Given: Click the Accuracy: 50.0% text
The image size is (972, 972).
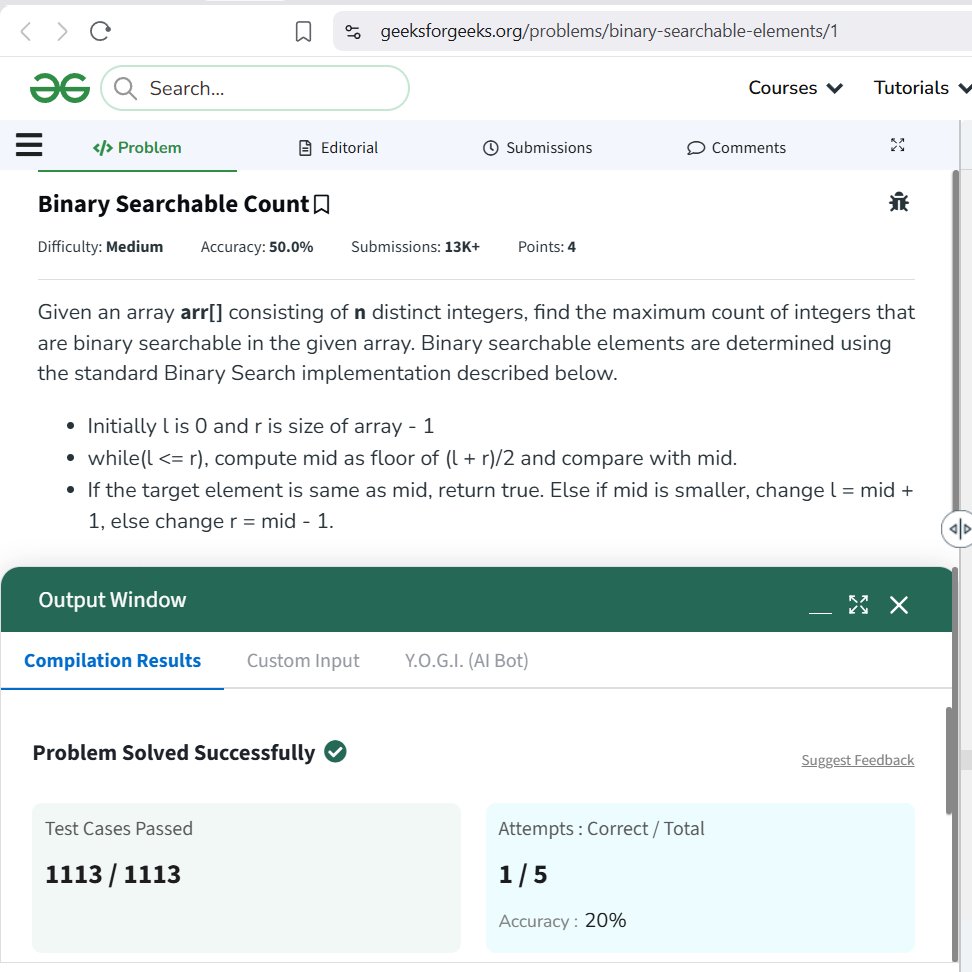Looking at the screenshot, I should [257, 247].
